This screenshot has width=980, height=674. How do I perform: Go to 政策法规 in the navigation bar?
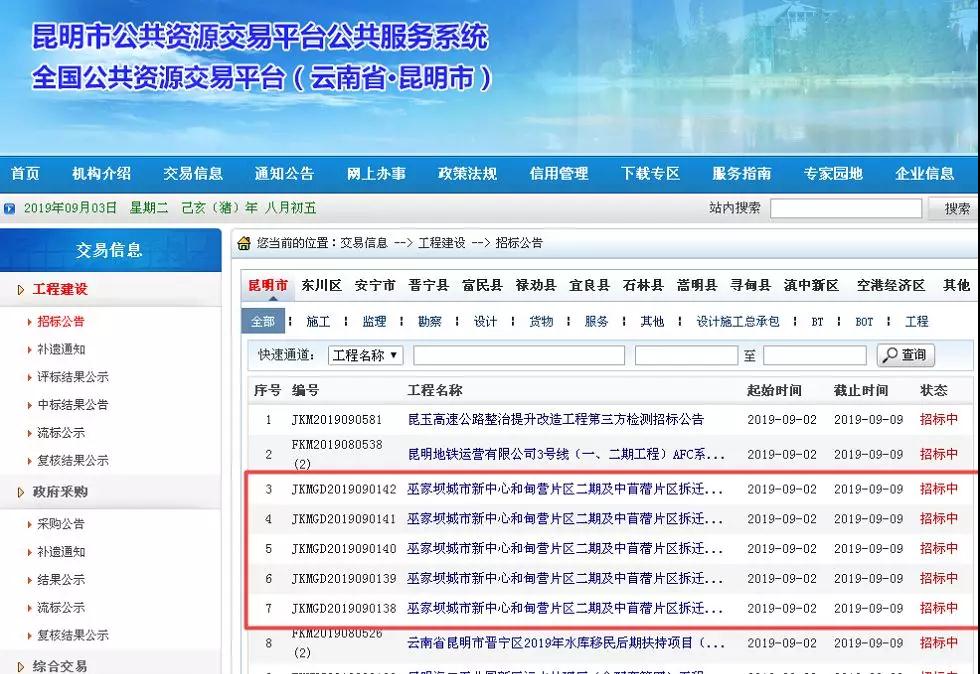click(x=467, y=173)
